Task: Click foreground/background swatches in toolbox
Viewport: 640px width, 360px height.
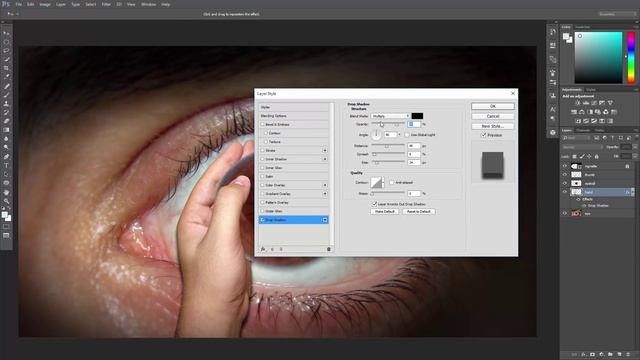Action: [x=6, y=216]
